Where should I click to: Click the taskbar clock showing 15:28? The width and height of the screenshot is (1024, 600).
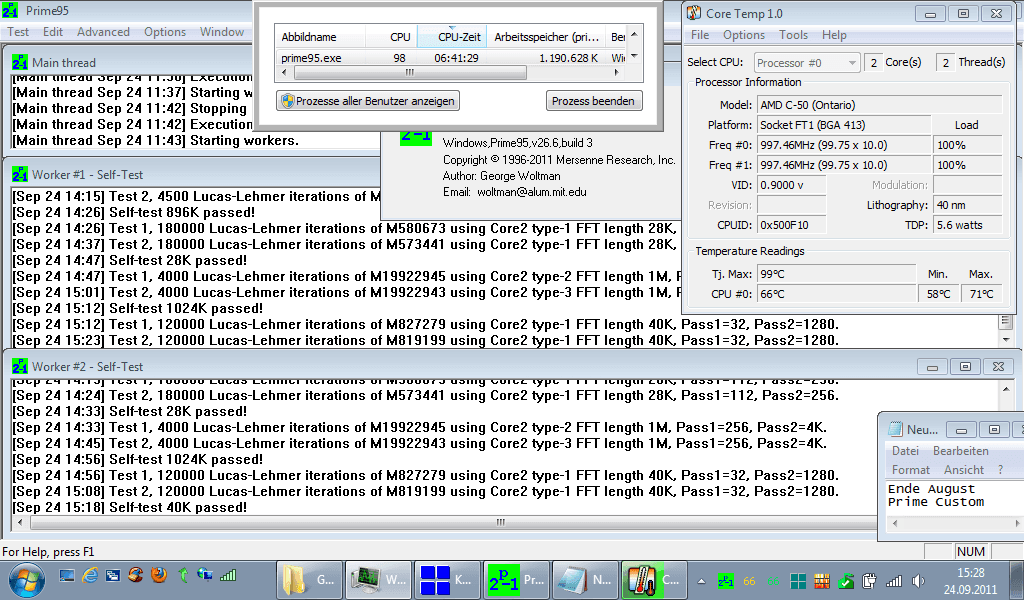click(970, 580)
